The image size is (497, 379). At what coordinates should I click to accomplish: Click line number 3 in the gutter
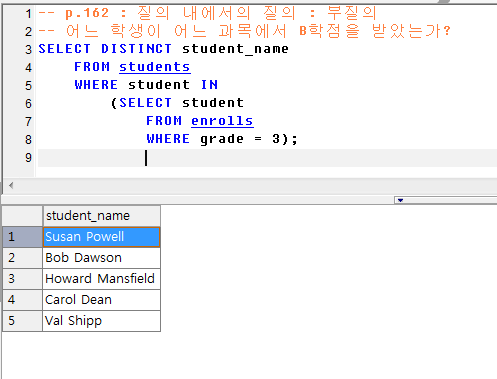tap(28, 50)
